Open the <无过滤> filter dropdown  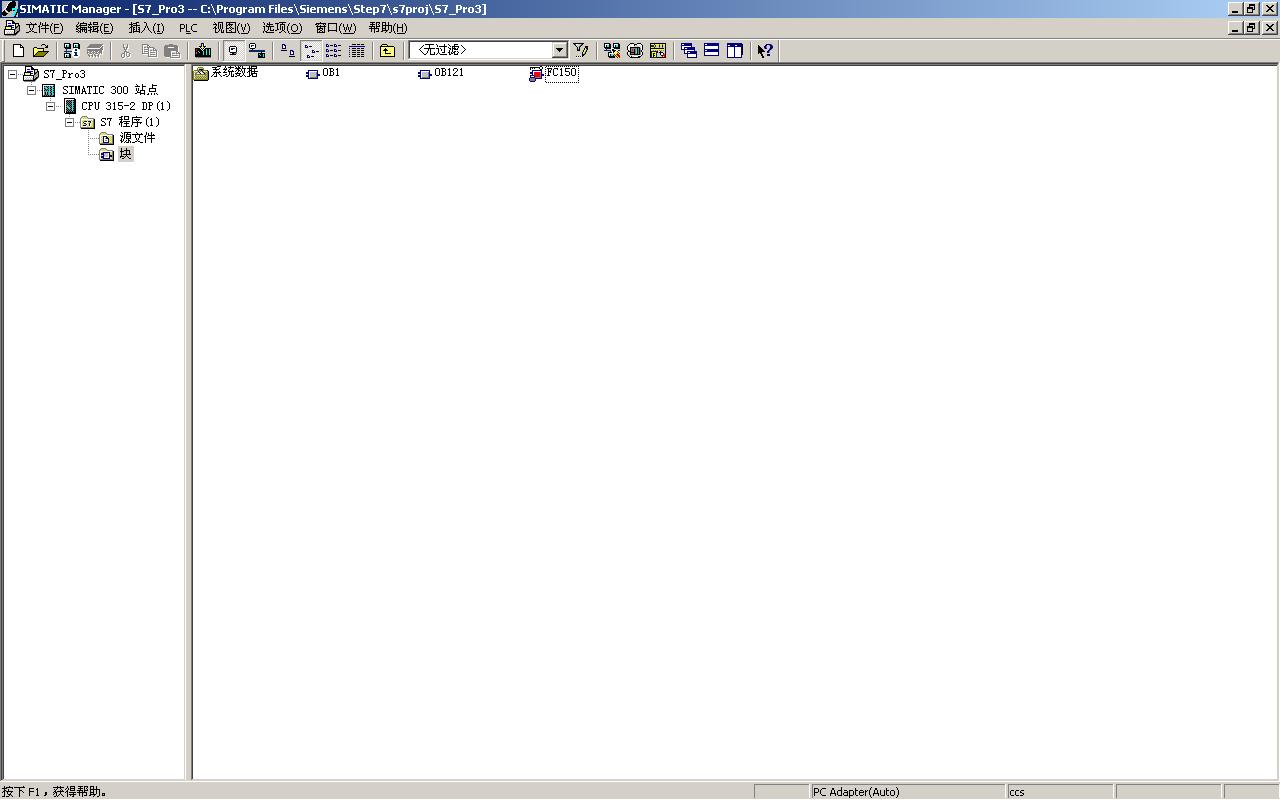[559, 50]
